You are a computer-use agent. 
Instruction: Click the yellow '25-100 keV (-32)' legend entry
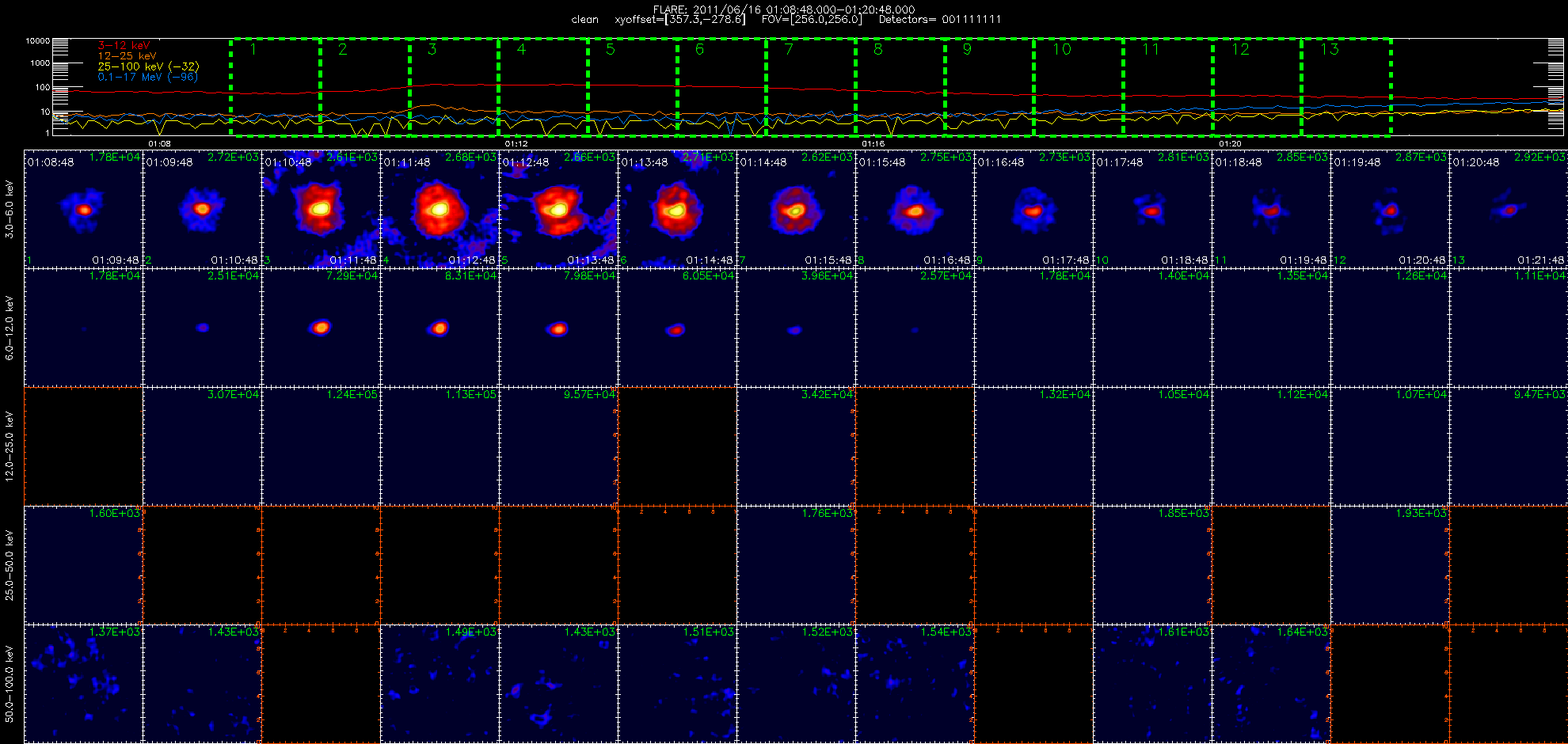[x=148, y=66]
